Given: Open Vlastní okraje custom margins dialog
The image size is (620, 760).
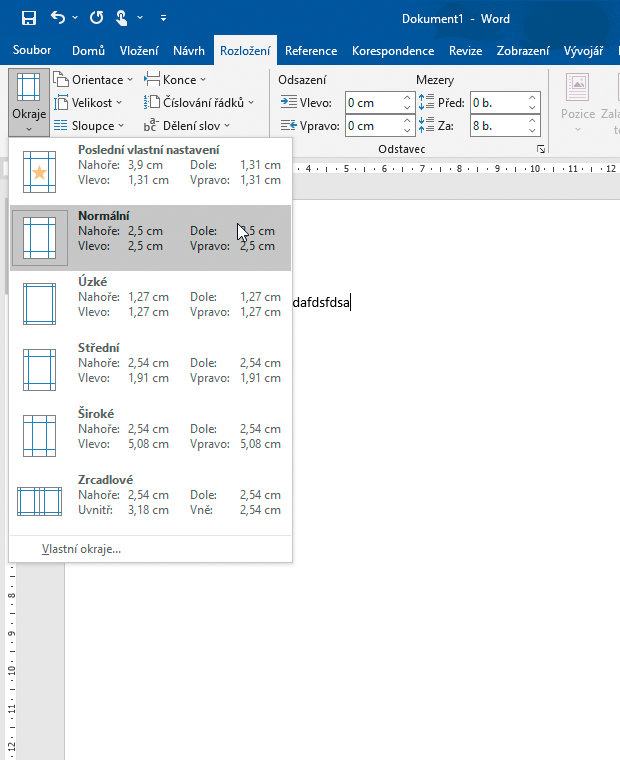Looking at the screenshot, I should click(x=81, y=549).
